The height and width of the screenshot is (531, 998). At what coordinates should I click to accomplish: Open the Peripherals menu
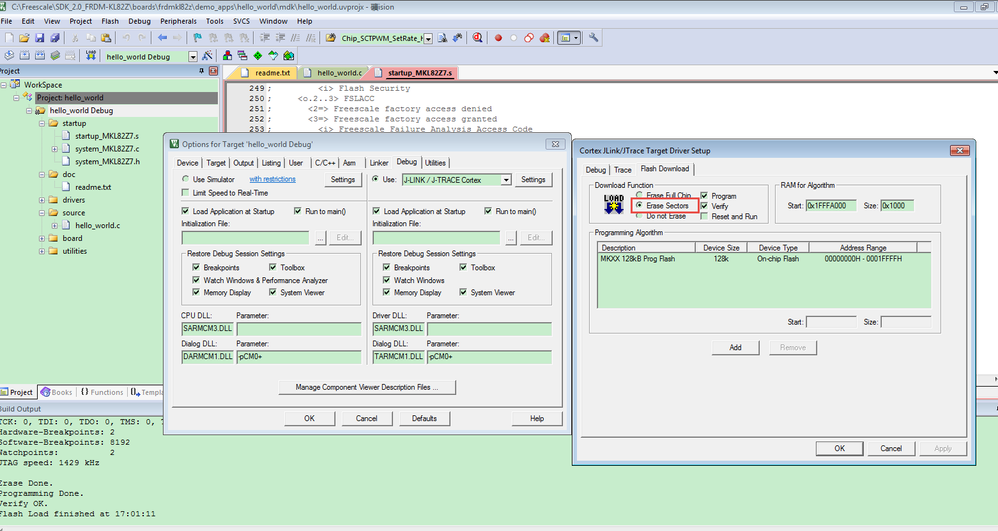pyautogui.click(x=178, y=21)
